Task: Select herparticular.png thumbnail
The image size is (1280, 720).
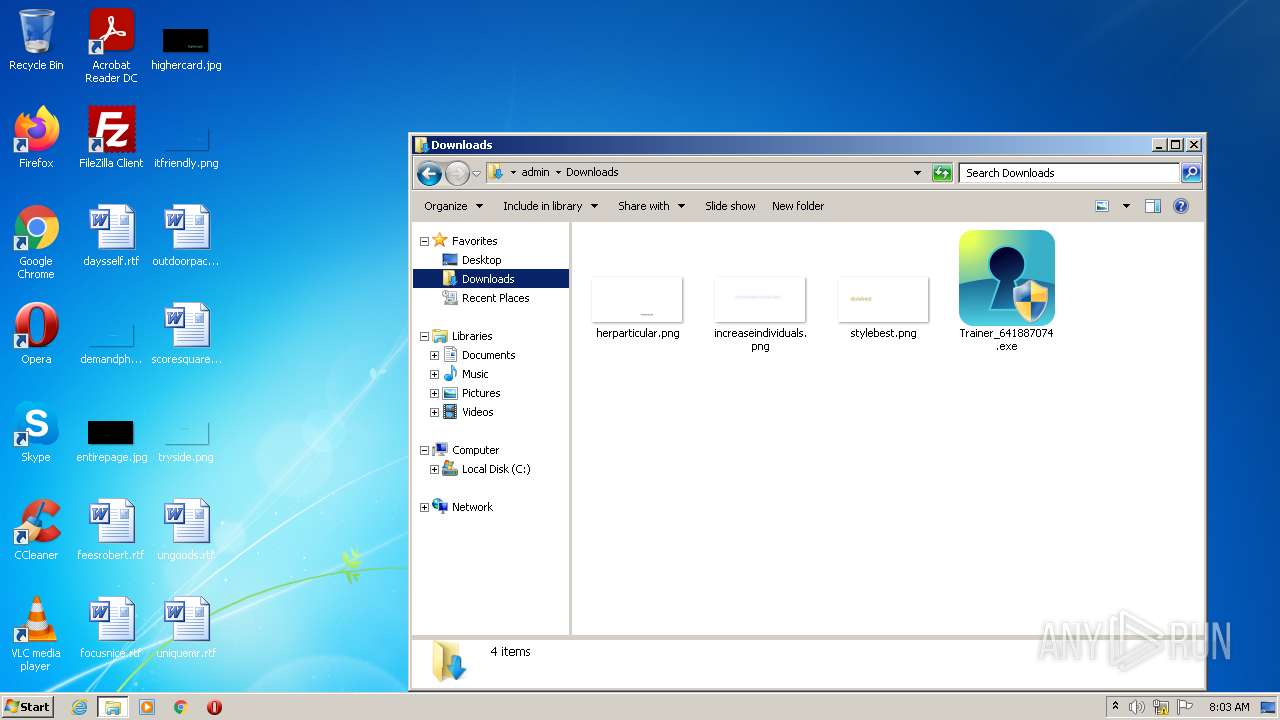Action: tap(637, 308)
